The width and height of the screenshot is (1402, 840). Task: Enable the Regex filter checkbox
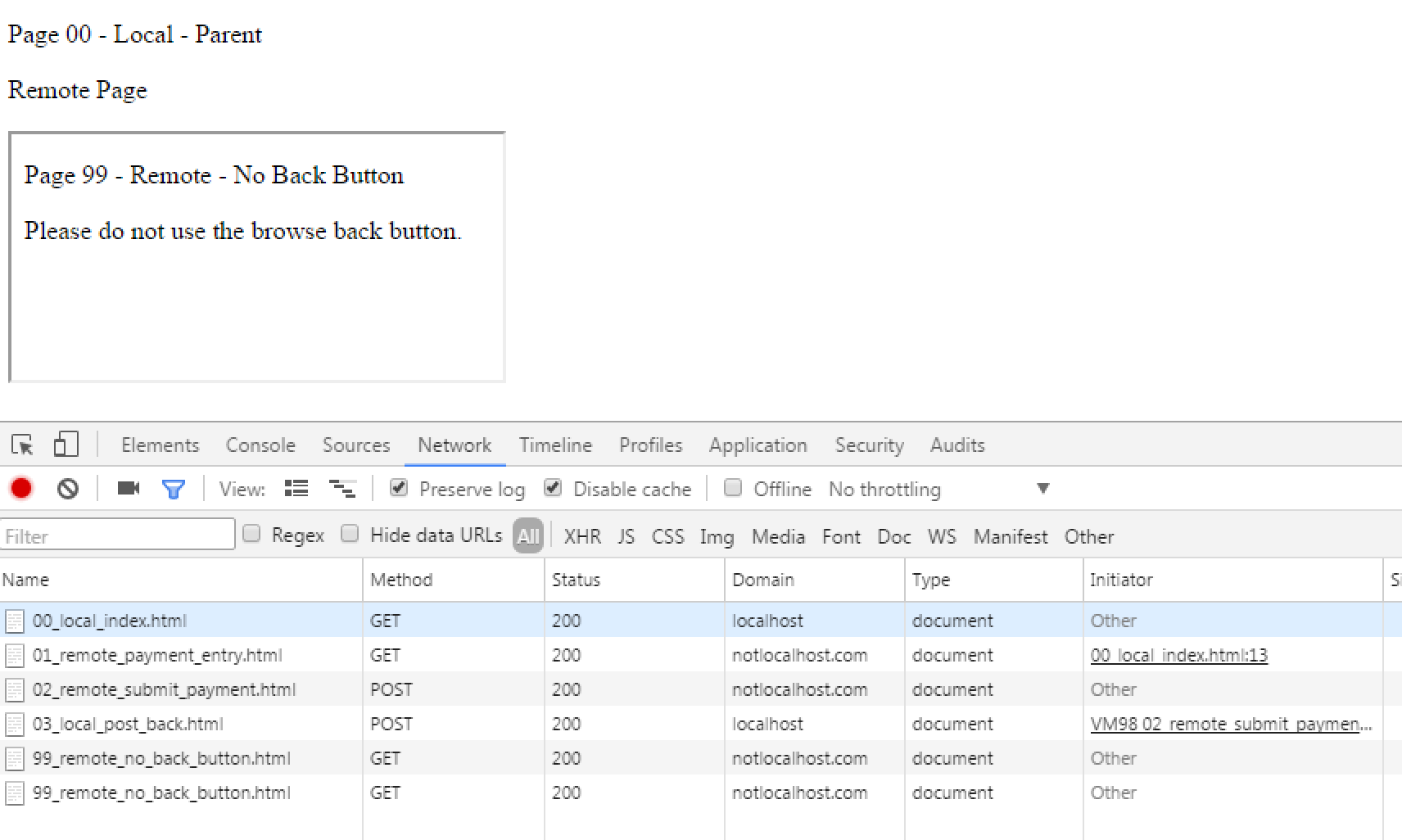click(x=251, y=534)
